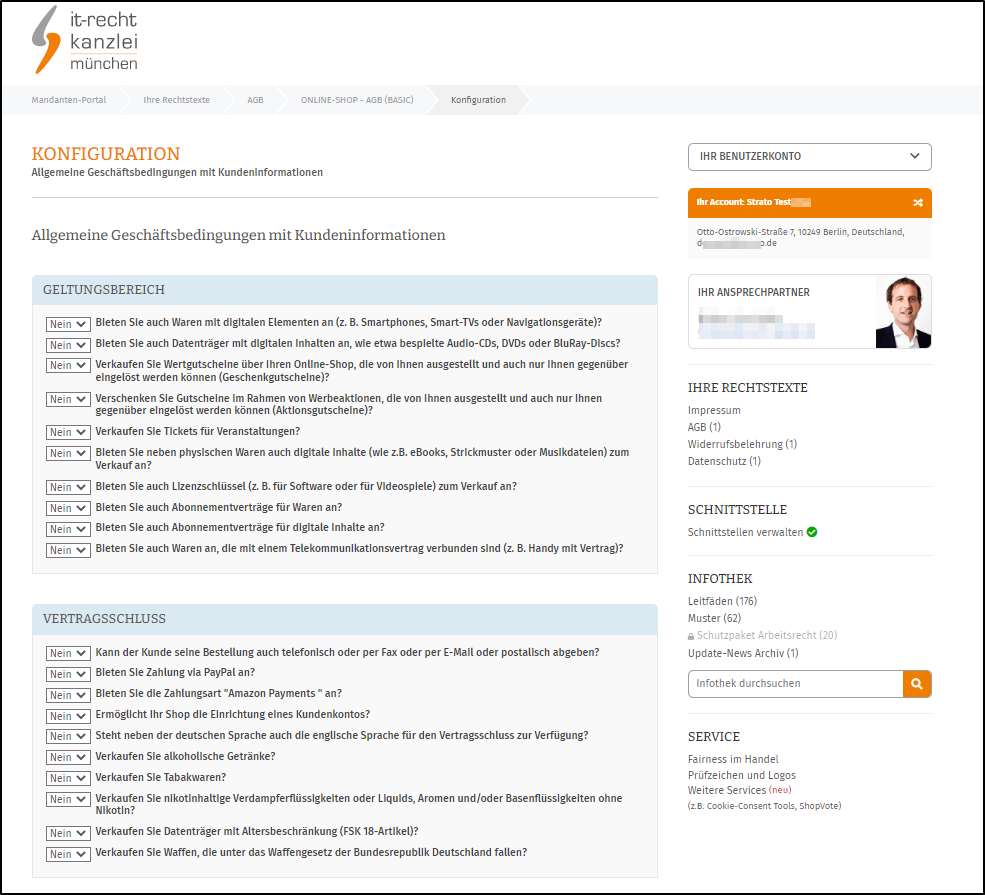This screenshot has width=985, height=895.
Task: Open dropdown for alcoholic beverages question
Action: (x=68, y=757)
